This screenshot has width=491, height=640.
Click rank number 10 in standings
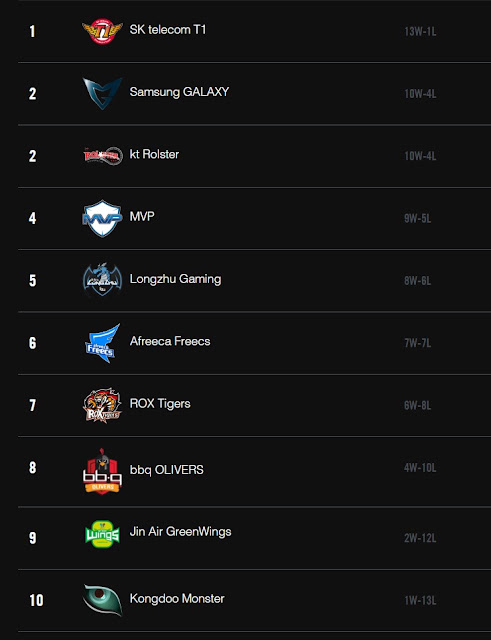pyautogui.click(x=36, y=600)
